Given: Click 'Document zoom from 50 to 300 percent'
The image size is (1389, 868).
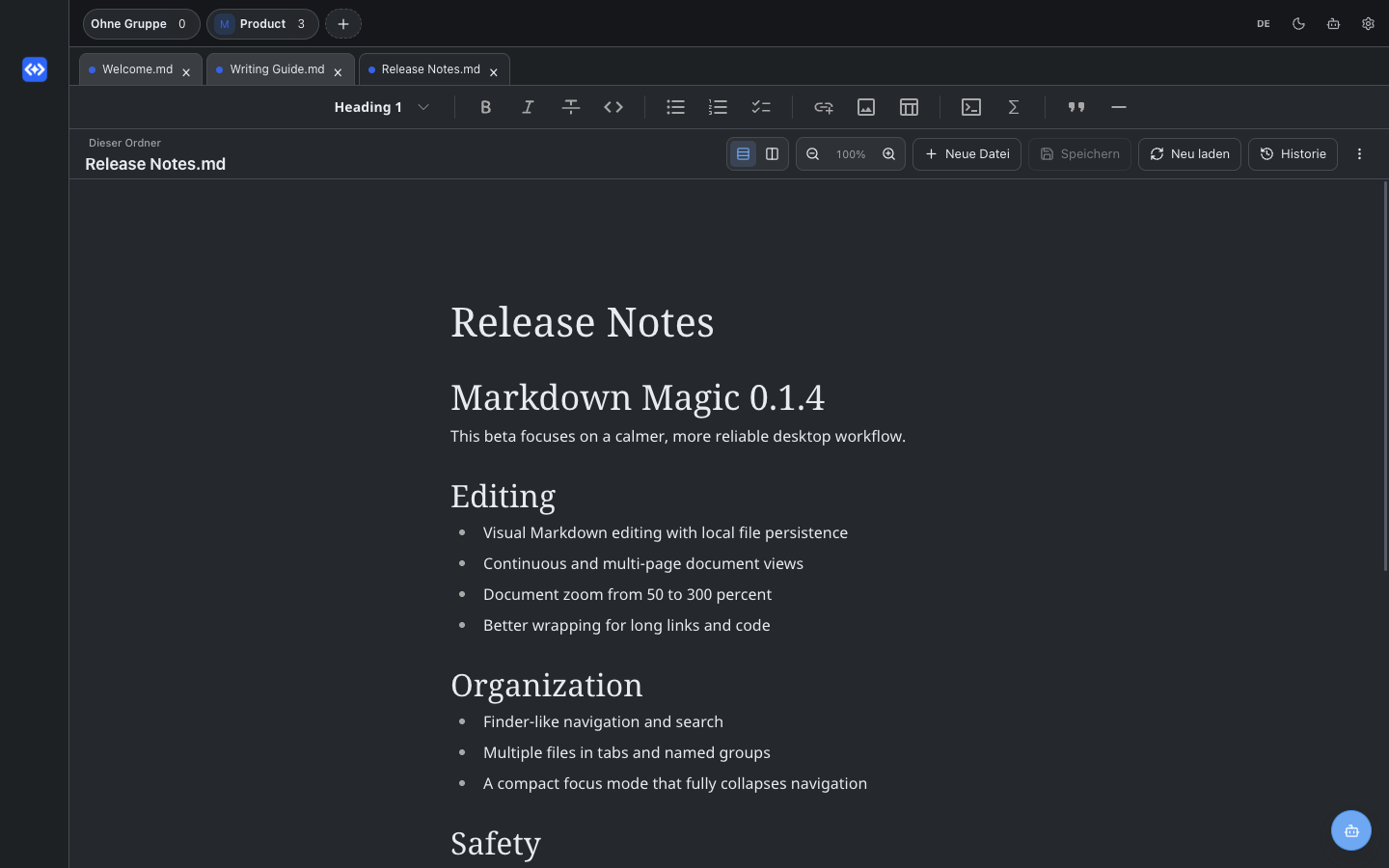Looking at the screenshot, I should click(627, 594).
